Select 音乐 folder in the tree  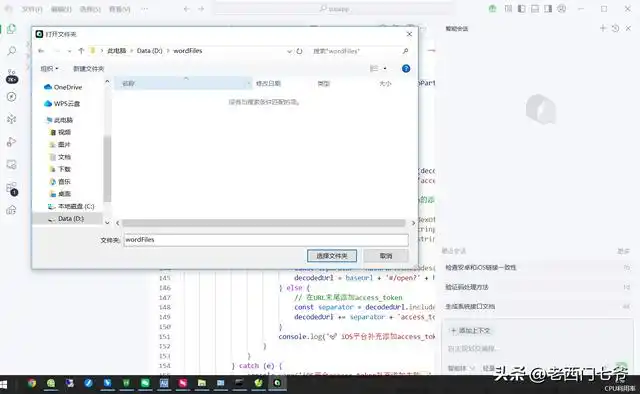pyautogui.click(x=60, y=181)
